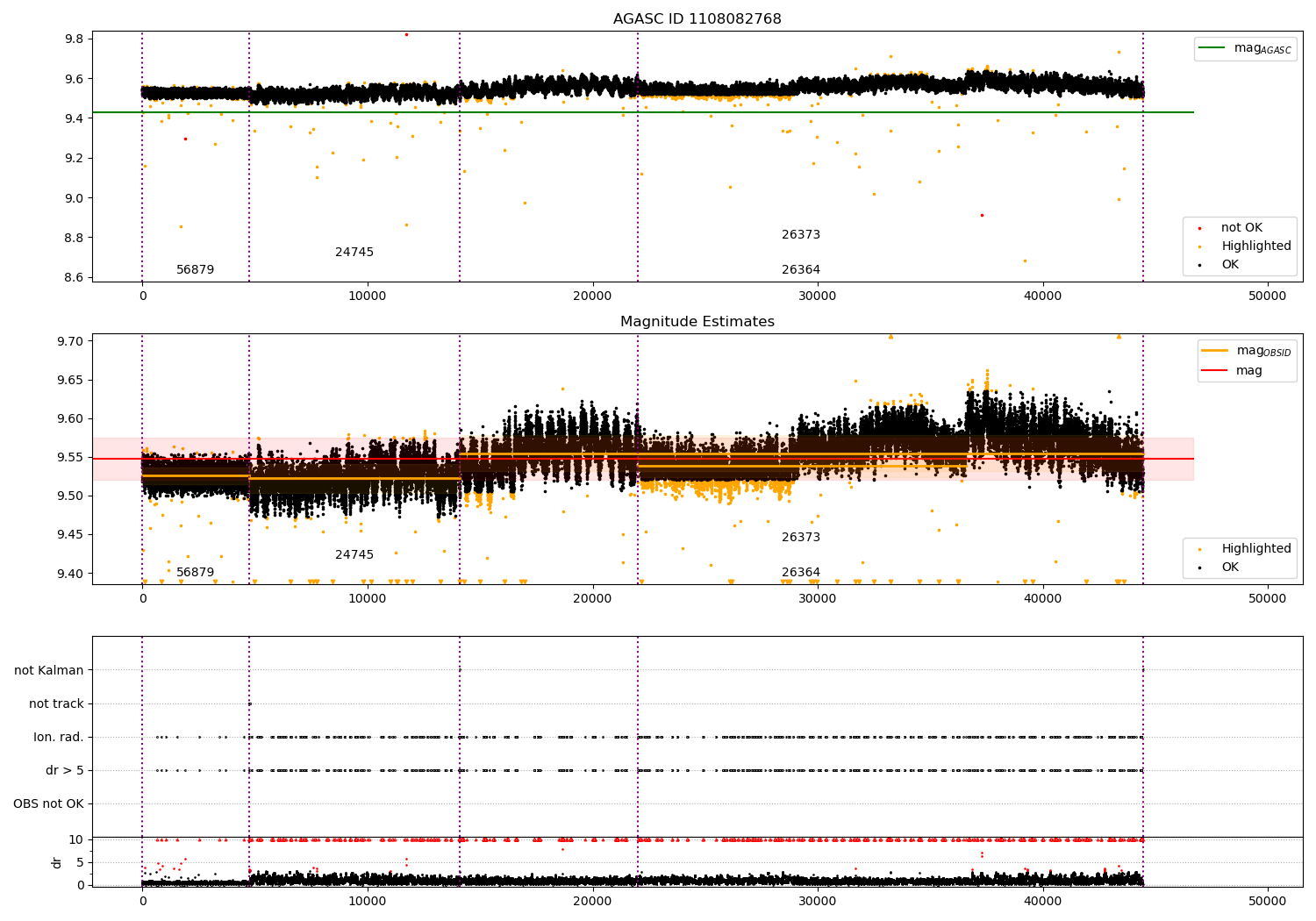Click x-tick 40000 under Magnitude Estimates plot
The image size is (1316, 921).
click(x=1042, y=599)
